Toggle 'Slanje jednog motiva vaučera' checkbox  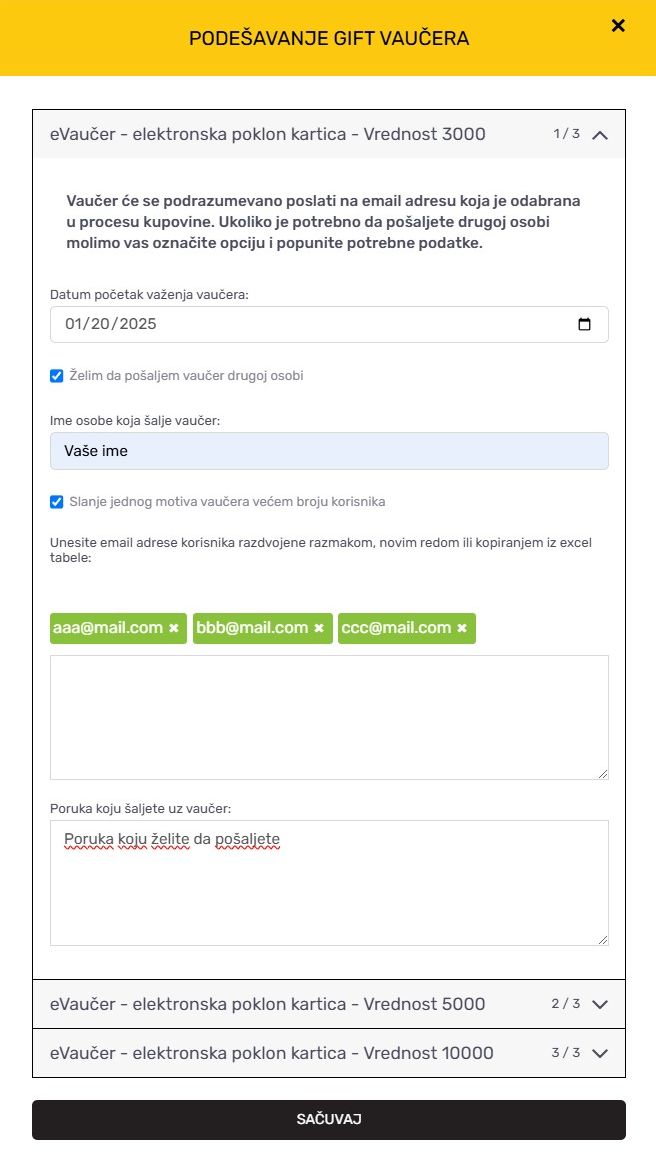coord(56,502)
